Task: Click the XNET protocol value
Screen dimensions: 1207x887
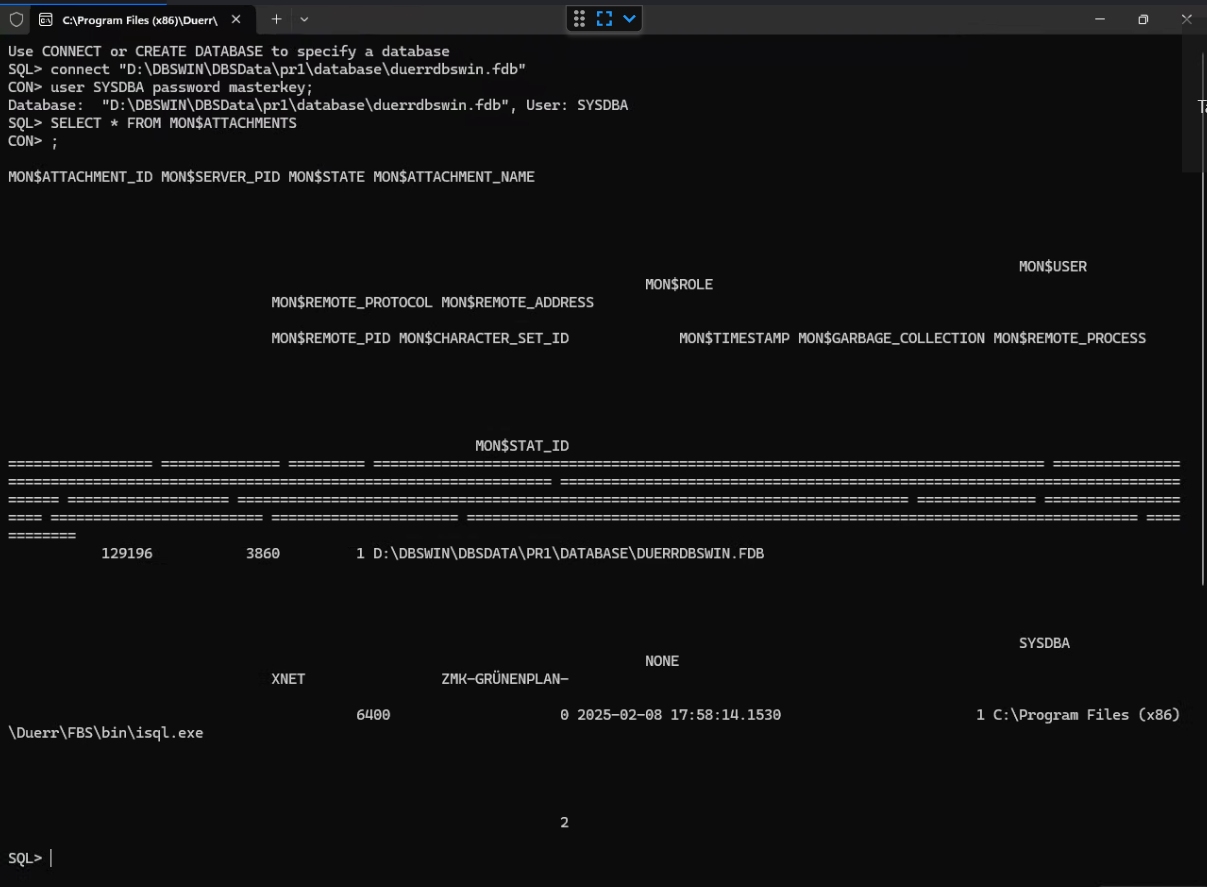Action: (289, 679)
